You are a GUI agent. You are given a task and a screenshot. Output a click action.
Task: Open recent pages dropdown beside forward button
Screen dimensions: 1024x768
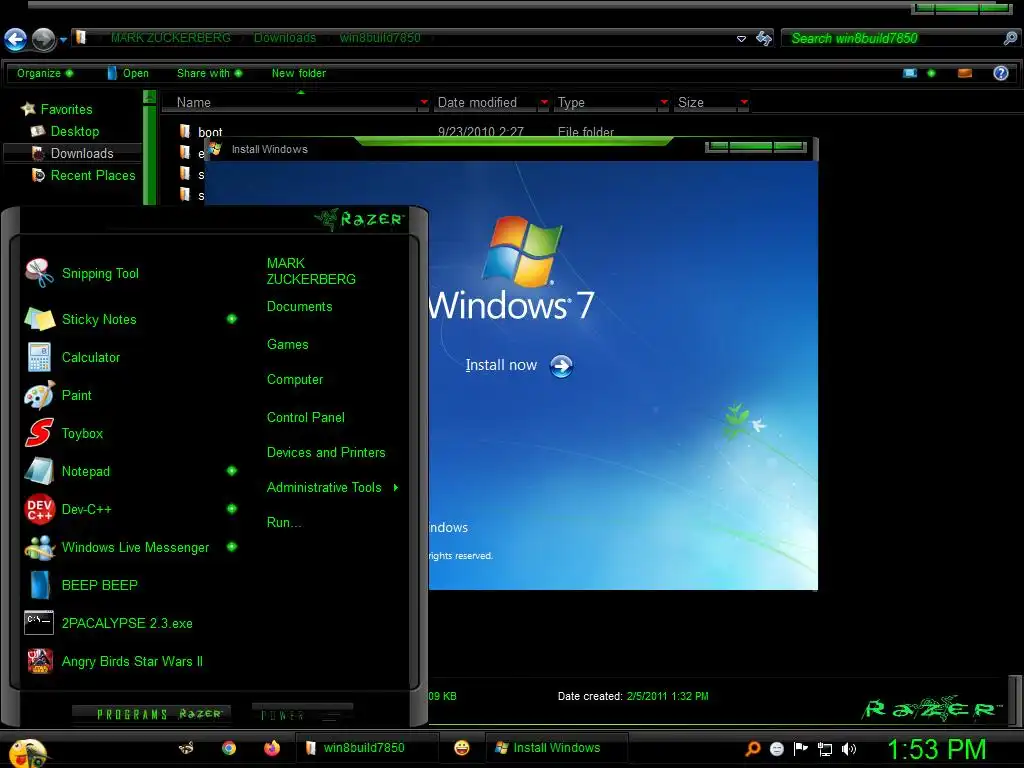63,40
